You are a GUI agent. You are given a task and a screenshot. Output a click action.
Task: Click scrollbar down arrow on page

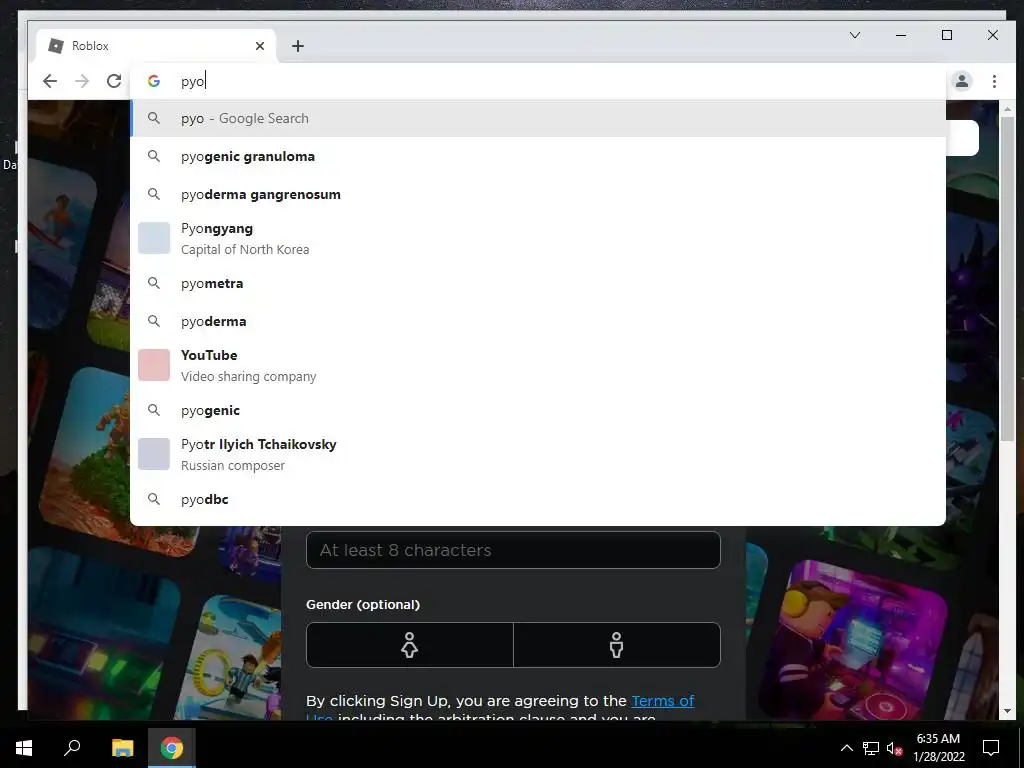point(1007,711)
